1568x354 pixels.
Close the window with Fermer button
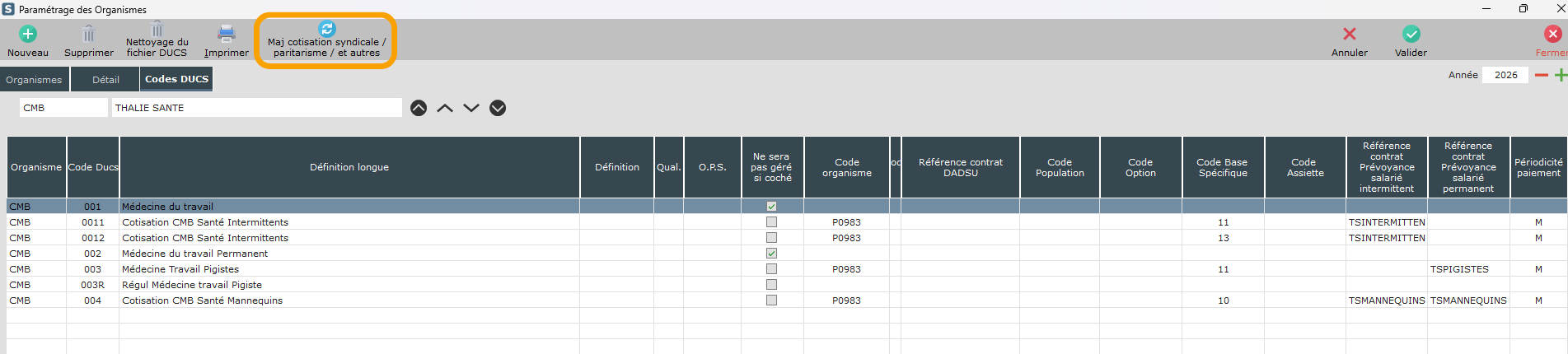(x=1552, y=35)
